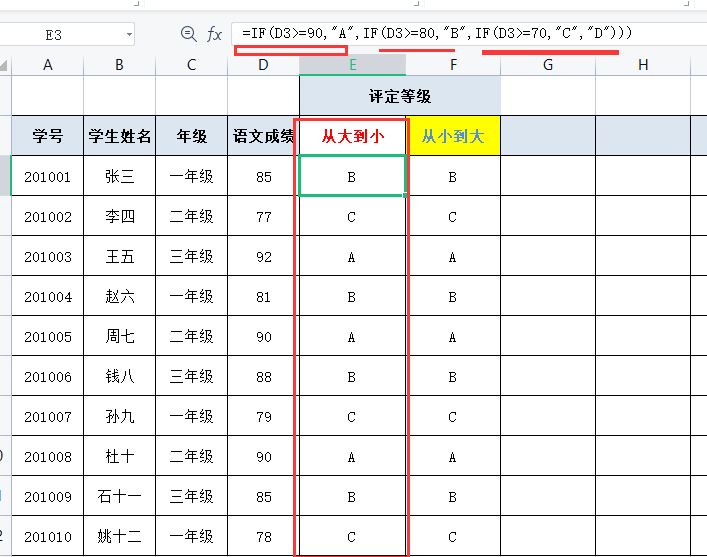Select column E grade result for 姚十二
This screenshot has width=707, height=557.
click(x=353, y=536)
